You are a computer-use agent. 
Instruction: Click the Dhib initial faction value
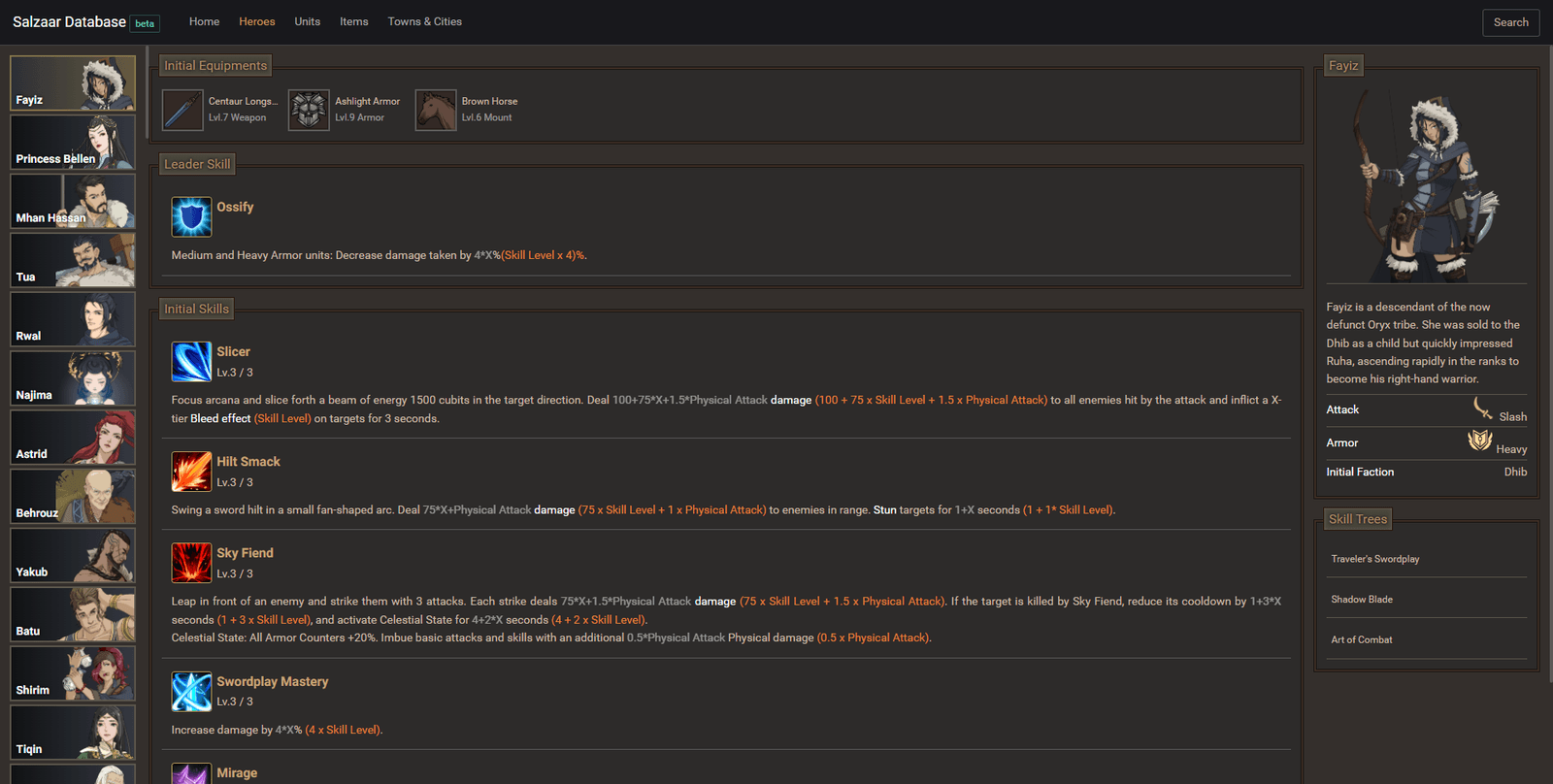pyautogui.click(x=1515, y=472)
